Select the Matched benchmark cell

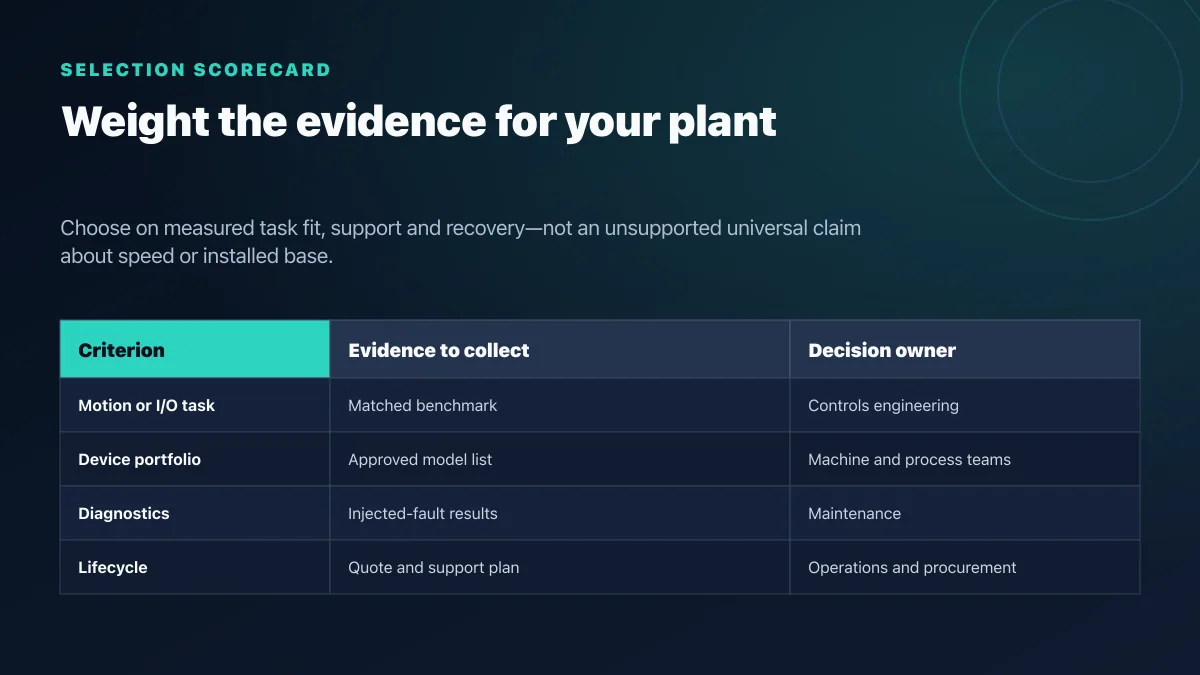pos(560,405)
